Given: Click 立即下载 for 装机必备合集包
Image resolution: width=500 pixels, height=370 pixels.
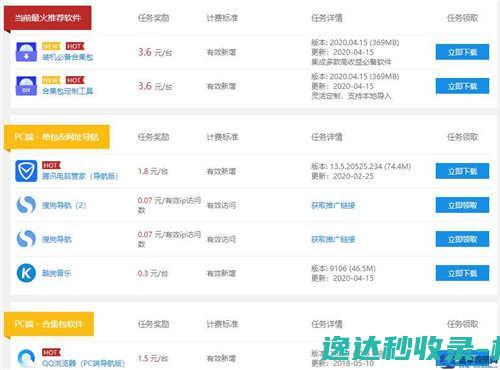Looking at the screenshot, I should 462,52.
